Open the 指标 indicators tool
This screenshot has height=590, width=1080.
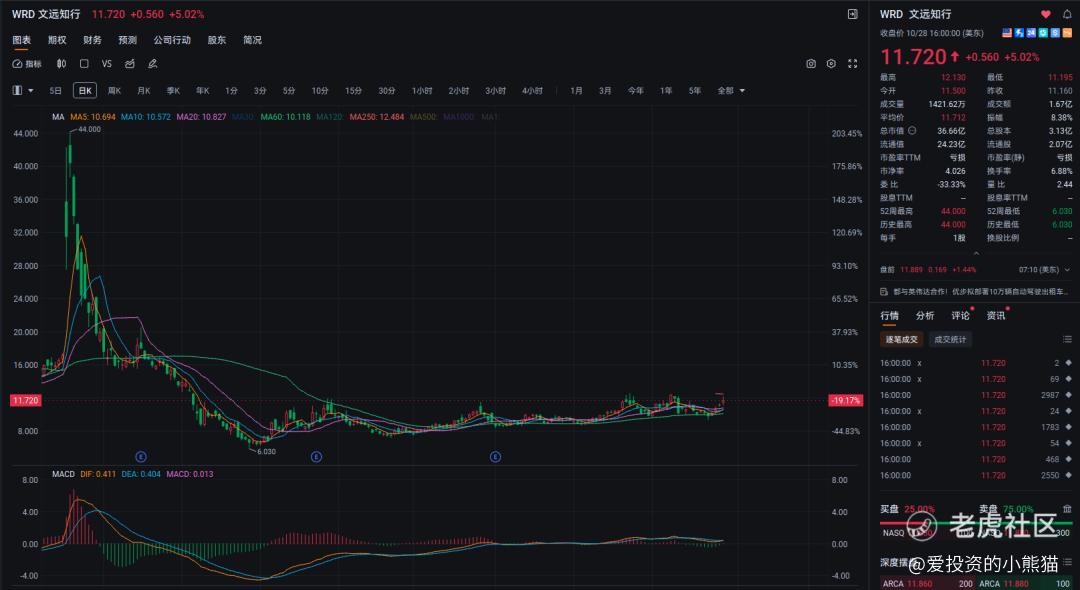click(27, 64)
